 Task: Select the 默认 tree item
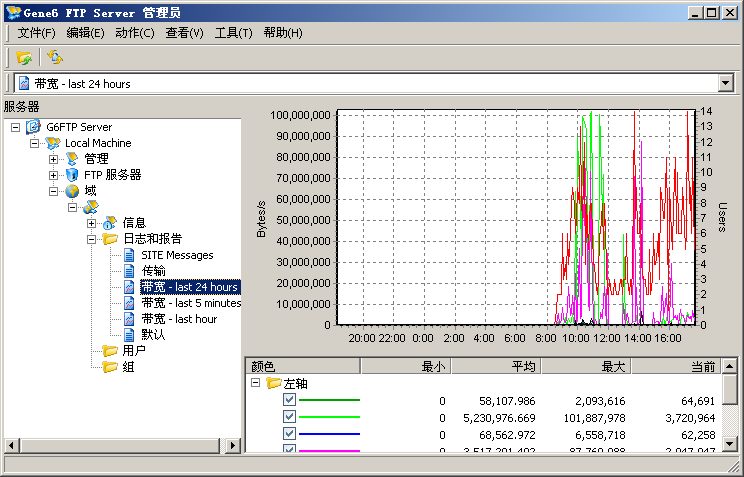[153, 335]
